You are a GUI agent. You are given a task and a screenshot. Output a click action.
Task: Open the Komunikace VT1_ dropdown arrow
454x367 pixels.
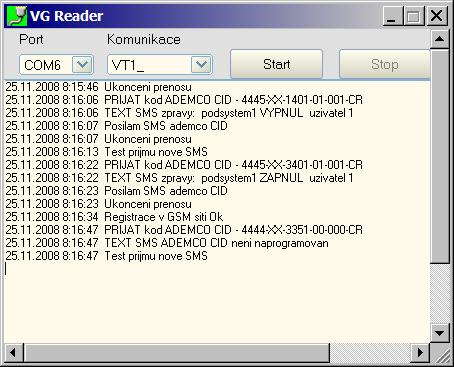201,64
